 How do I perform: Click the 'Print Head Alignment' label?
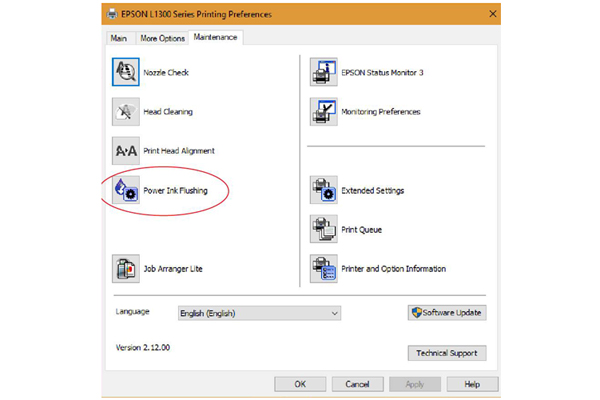tap(179, 151)
